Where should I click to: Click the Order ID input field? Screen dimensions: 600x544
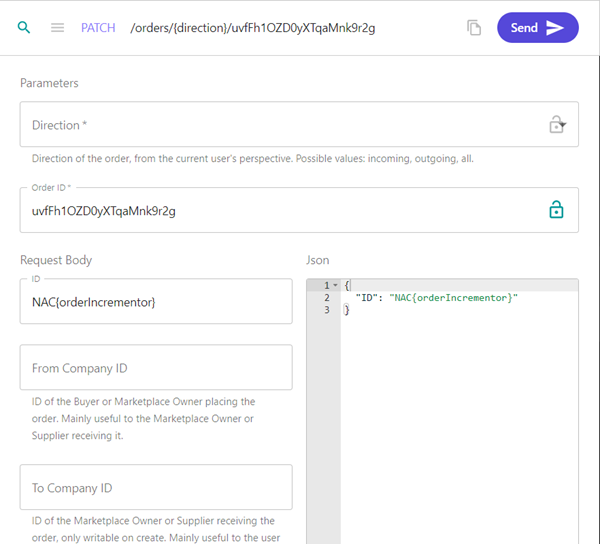tap(299, 210)
